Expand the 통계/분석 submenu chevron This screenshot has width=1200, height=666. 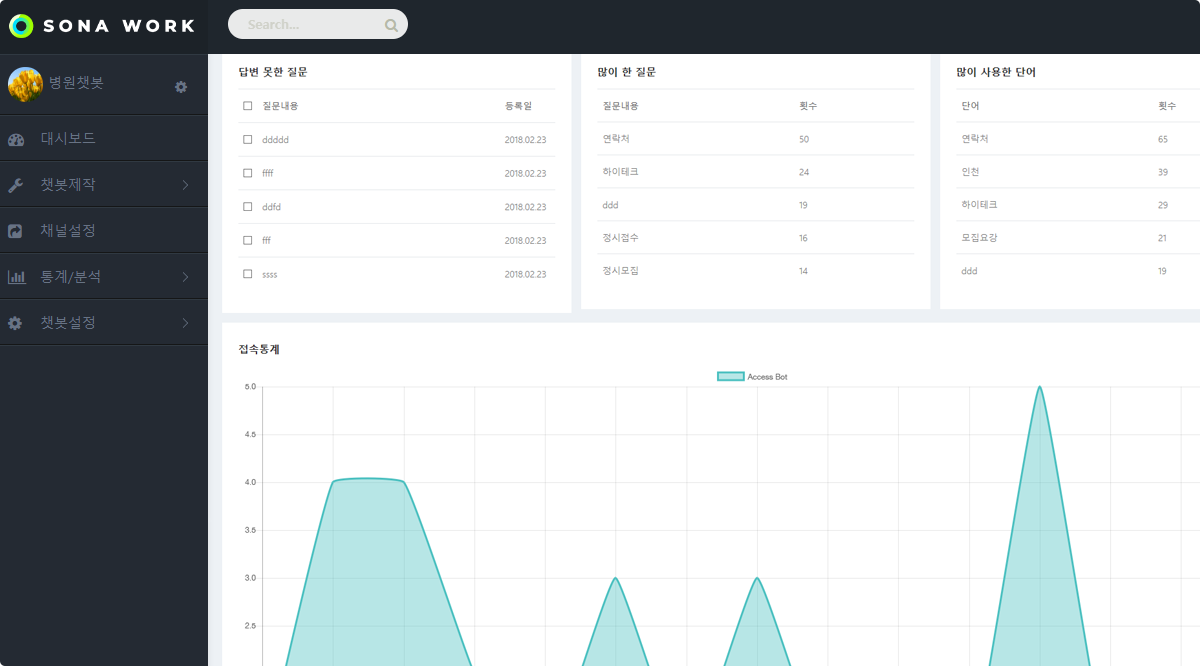point(185,277)
